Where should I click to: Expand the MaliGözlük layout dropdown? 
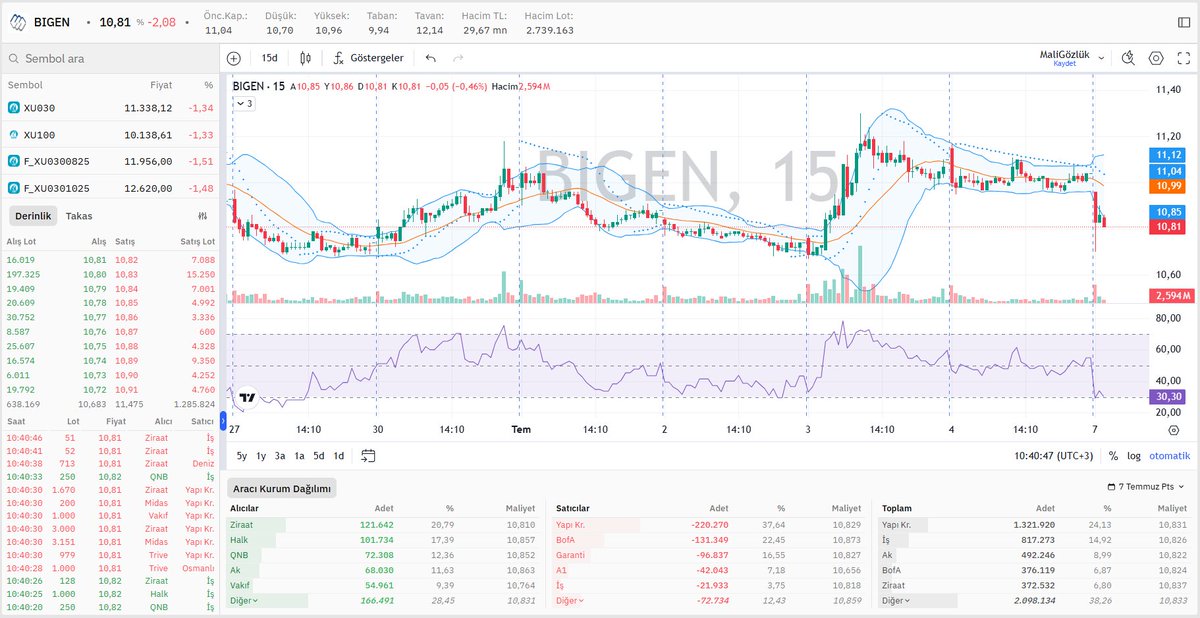(1101, 58)
